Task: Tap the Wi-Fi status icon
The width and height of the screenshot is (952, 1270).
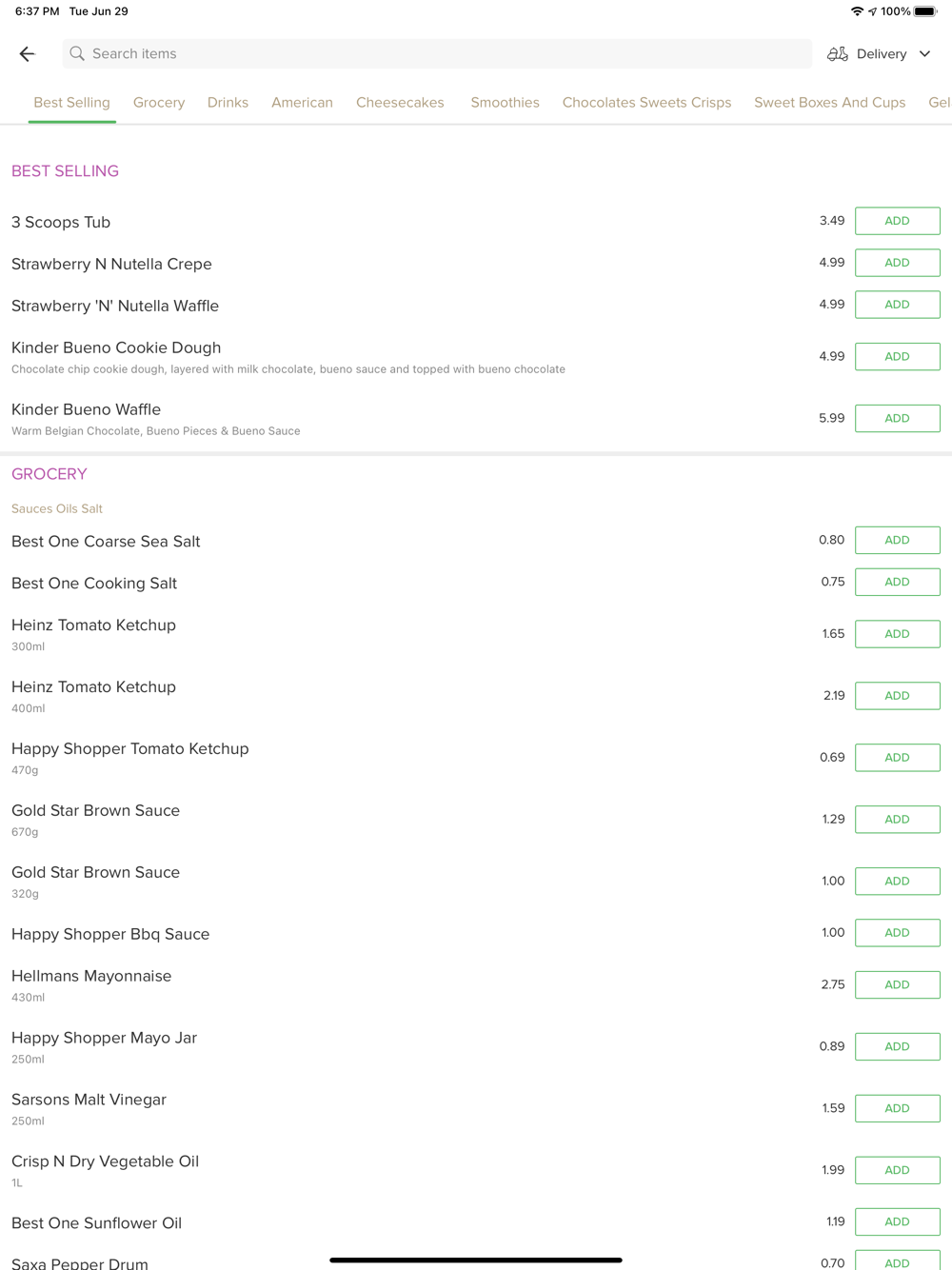Action: 857,11
